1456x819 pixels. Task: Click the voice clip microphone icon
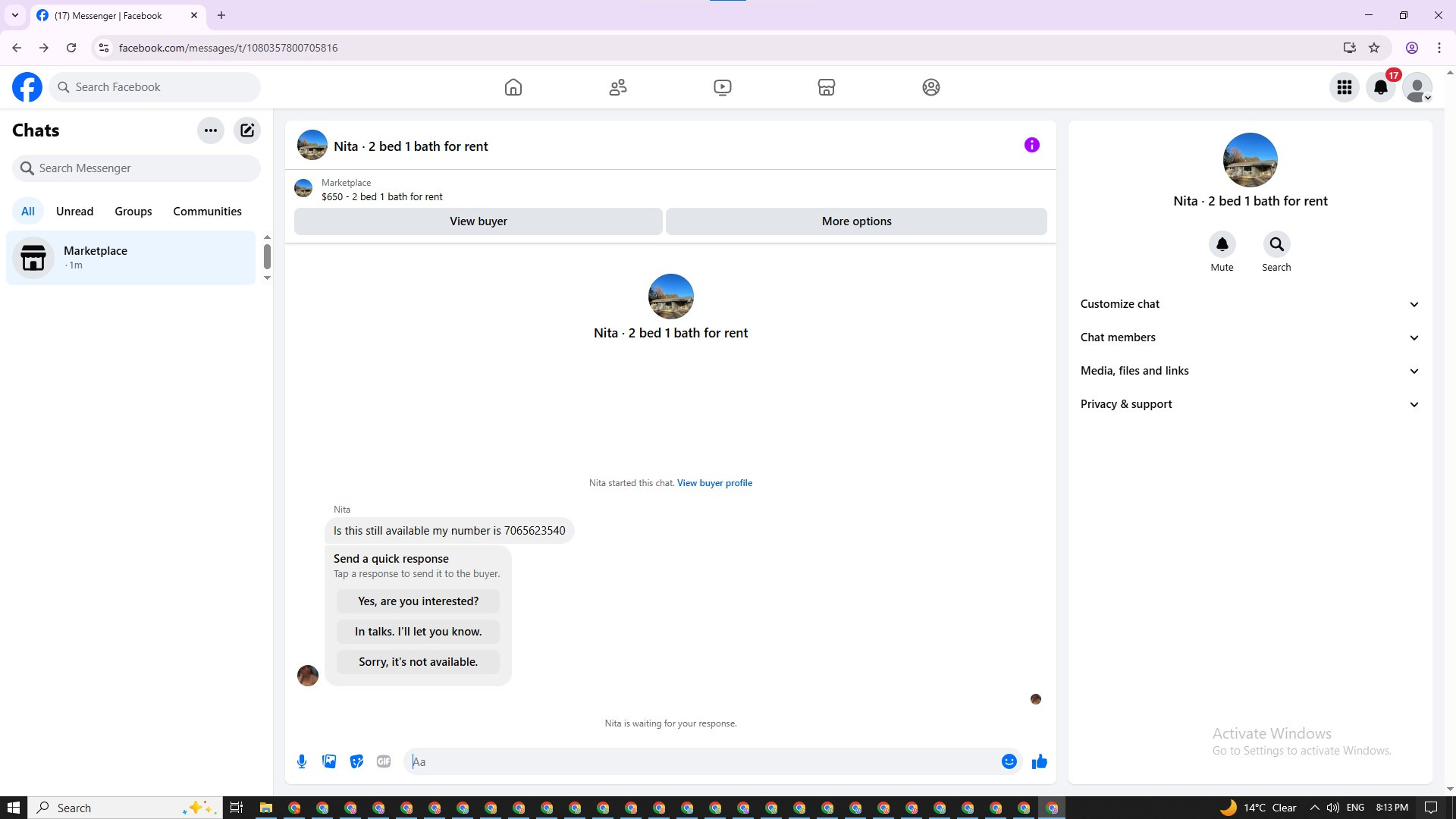pyautogui.click(x=302, y=761)
